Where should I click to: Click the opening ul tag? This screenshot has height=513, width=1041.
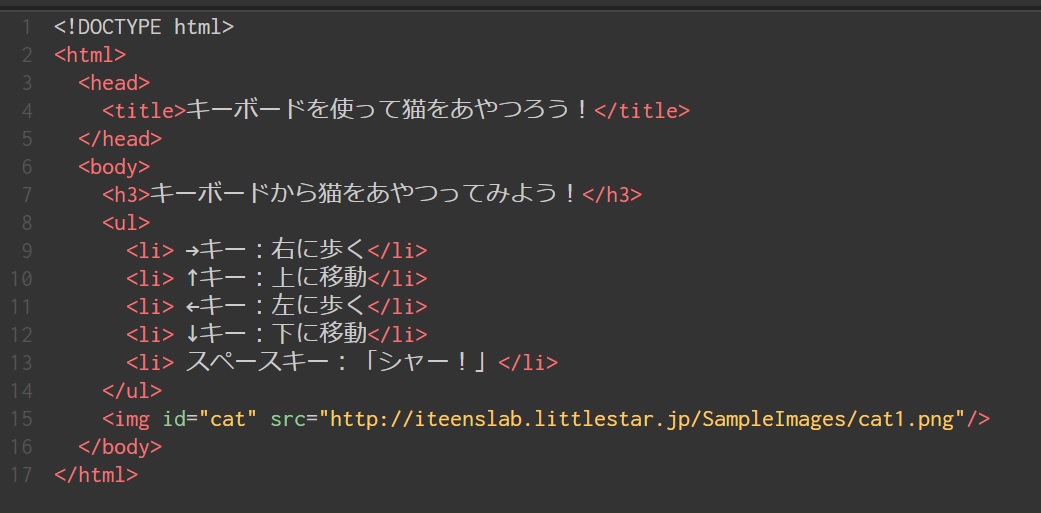click(126, 222)
